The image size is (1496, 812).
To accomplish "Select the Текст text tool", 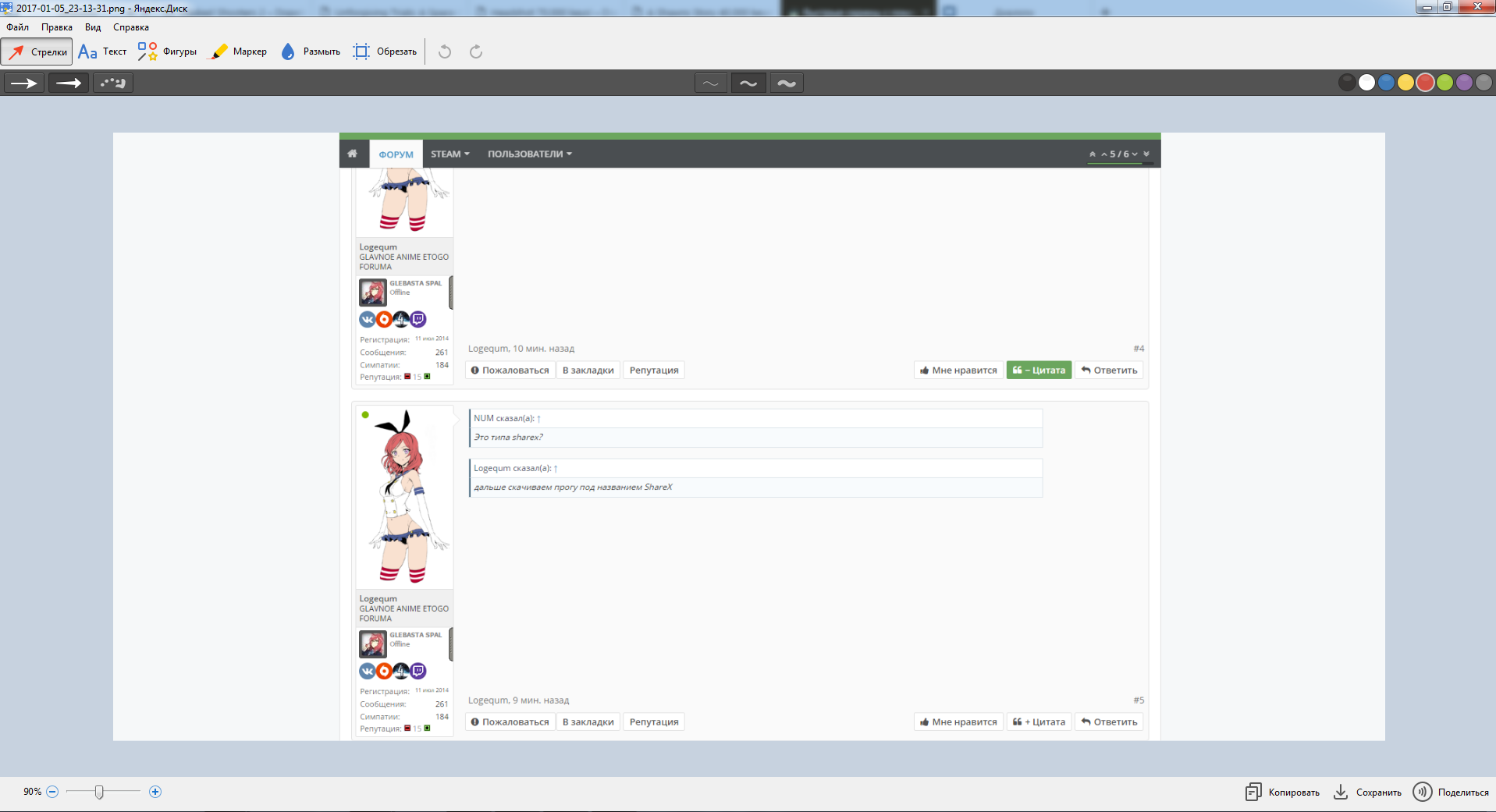I will pos(102,51).
